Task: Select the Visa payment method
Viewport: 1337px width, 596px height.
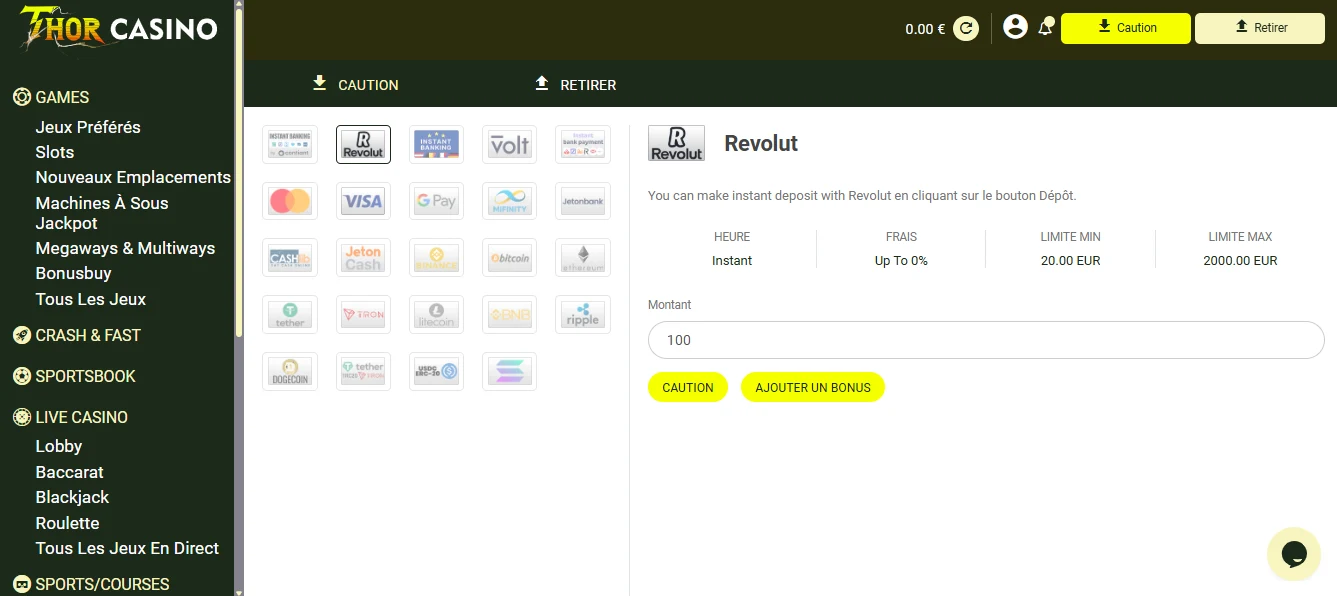Action: pos(363,201)
